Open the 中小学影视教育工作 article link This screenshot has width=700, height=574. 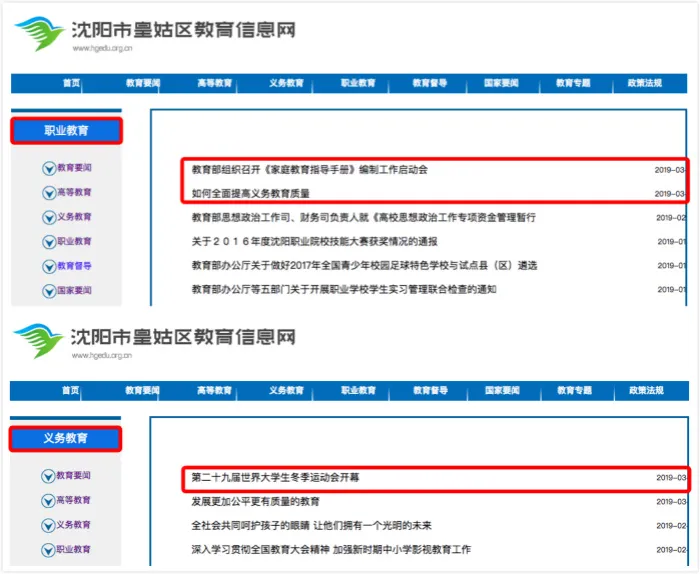(x=331, y=549)
